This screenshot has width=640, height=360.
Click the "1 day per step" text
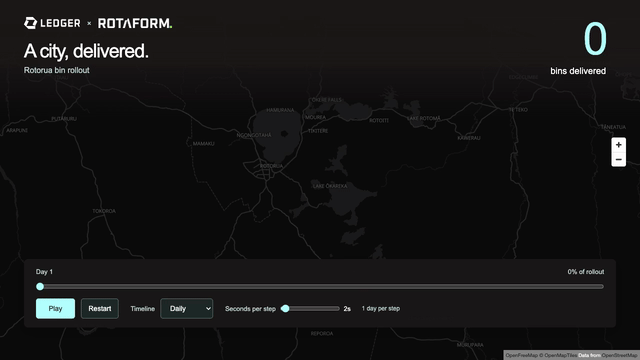(x=381, y=309)
